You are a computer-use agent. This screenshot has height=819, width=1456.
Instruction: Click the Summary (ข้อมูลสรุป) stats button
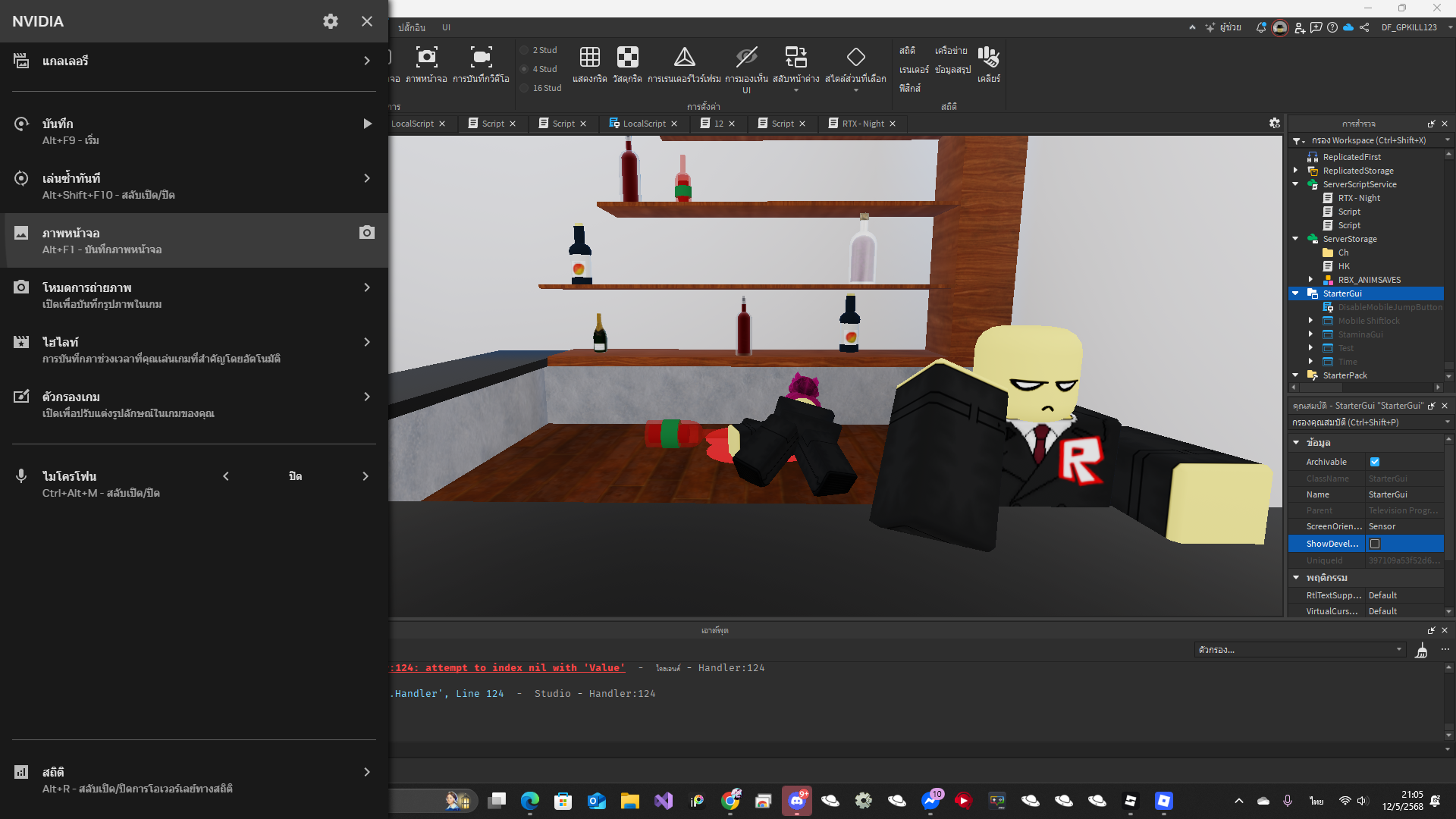pyautogui.click(x=952, y=69)
